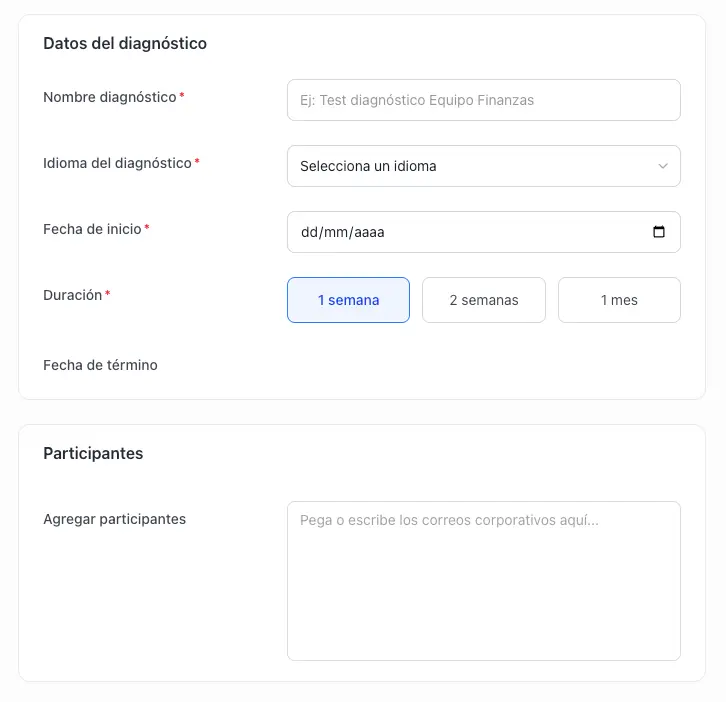Click the participants email textarea

(484, 581)
